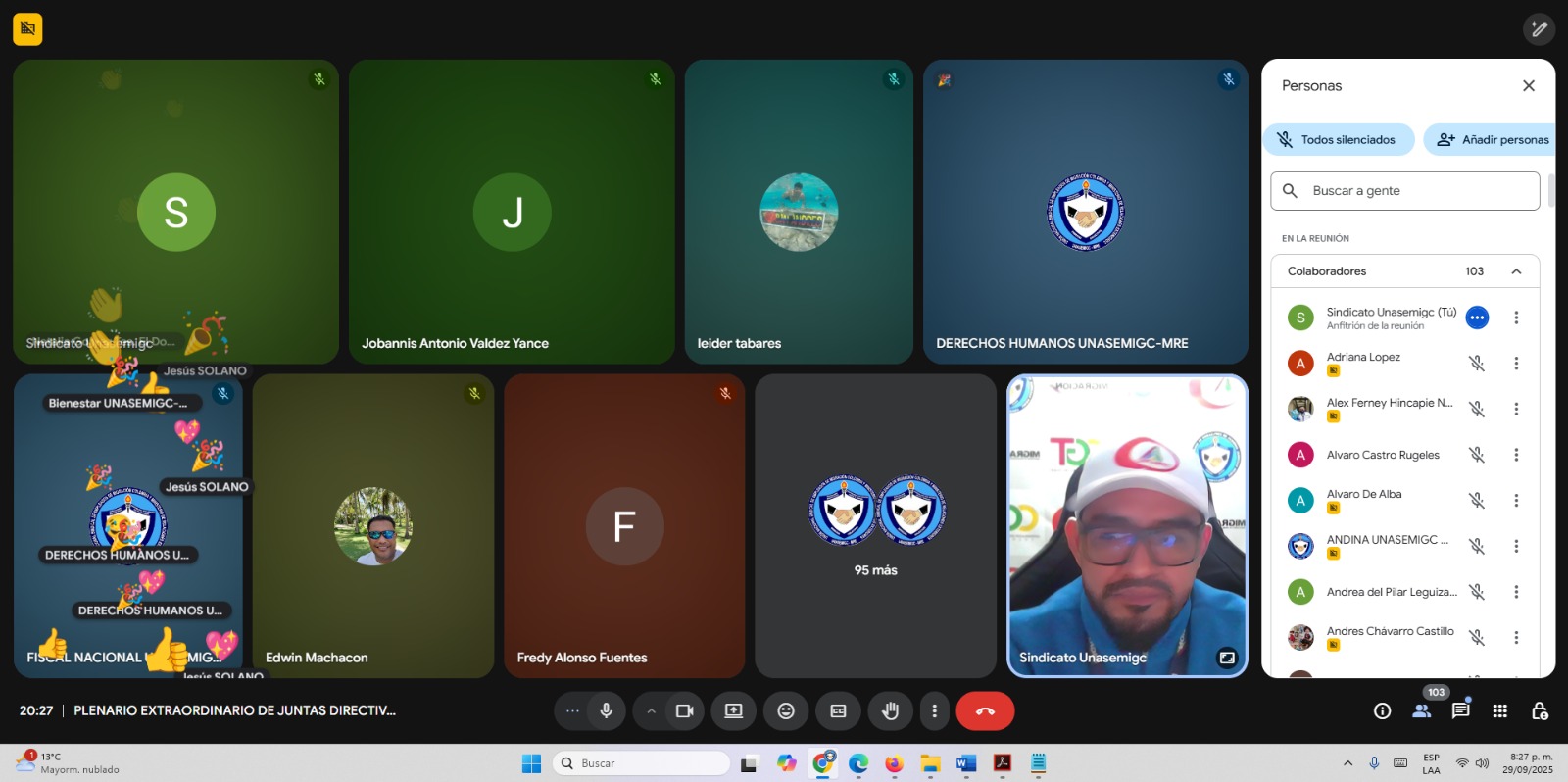Raise your hand in the meeting
The height and width of the screenshot is (782, 1568).
[x=890, y=711]
